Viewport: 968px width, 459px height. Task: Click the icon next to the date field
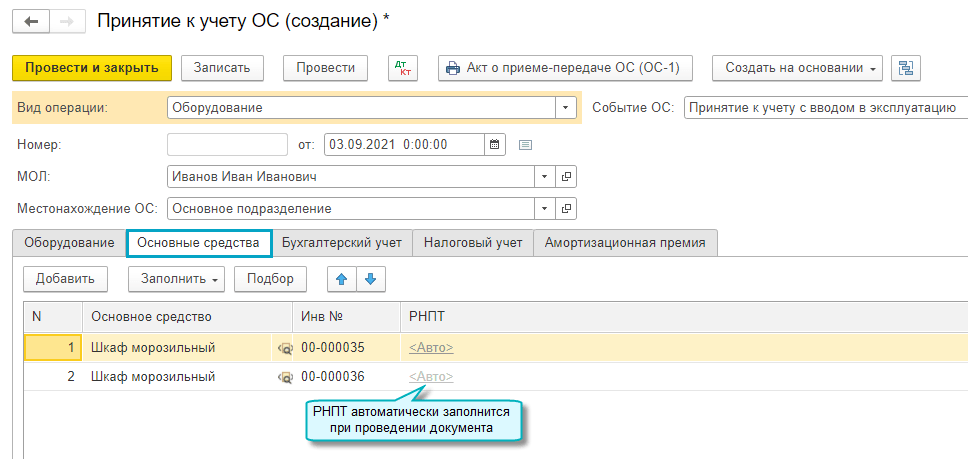525,144
